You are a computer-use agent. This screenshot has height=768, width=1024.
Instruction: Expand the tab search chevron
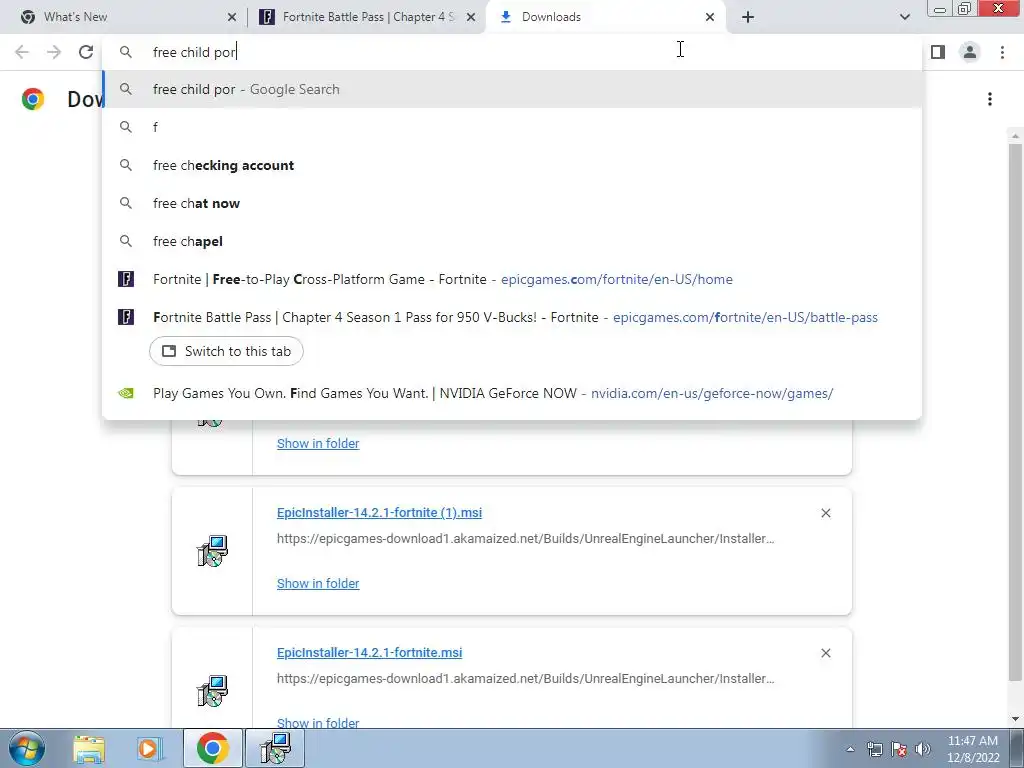[904, 17]
